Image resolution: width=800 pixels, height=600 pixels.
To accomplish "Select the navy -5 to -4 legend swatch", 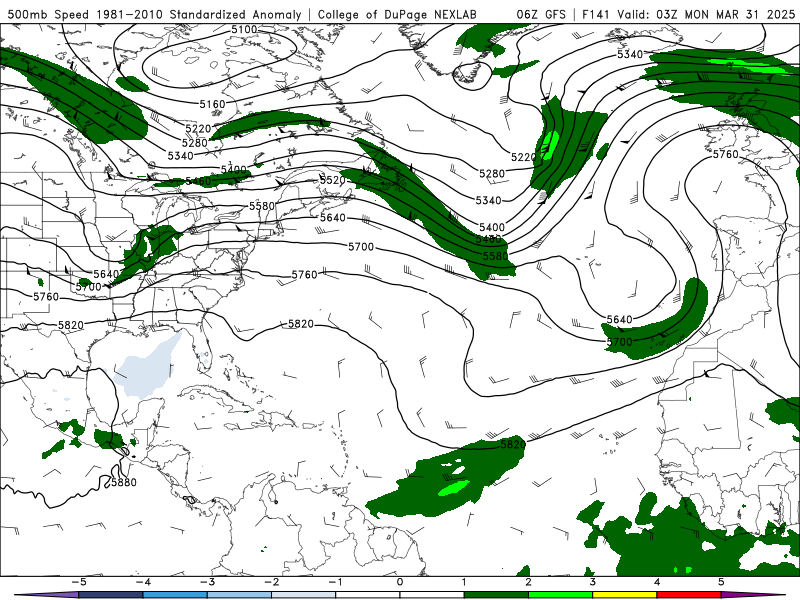I will coord(111,595).
